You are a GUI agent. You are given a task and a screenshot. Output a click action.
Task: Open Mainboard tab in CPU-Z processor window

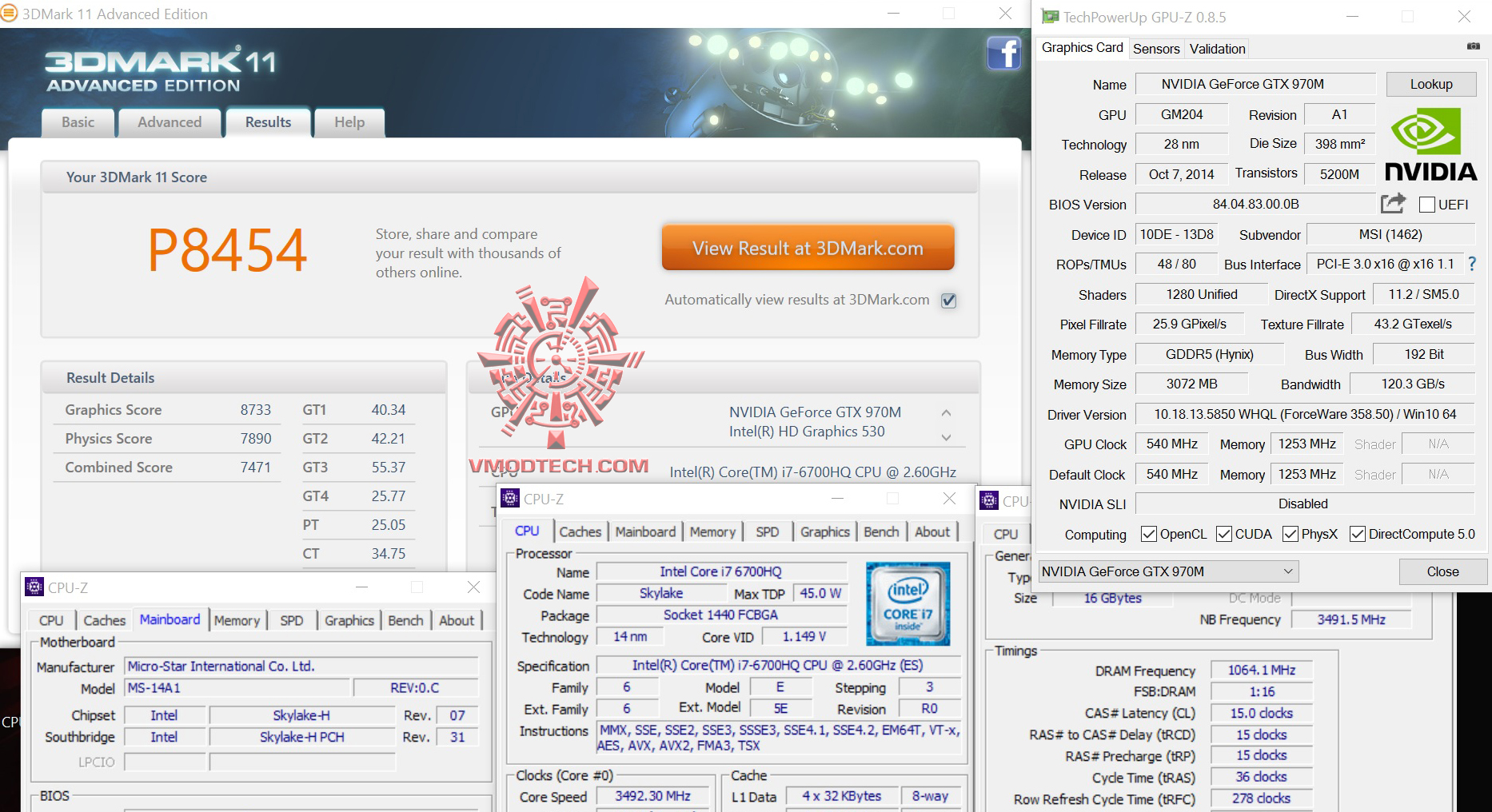pos(645,531)
